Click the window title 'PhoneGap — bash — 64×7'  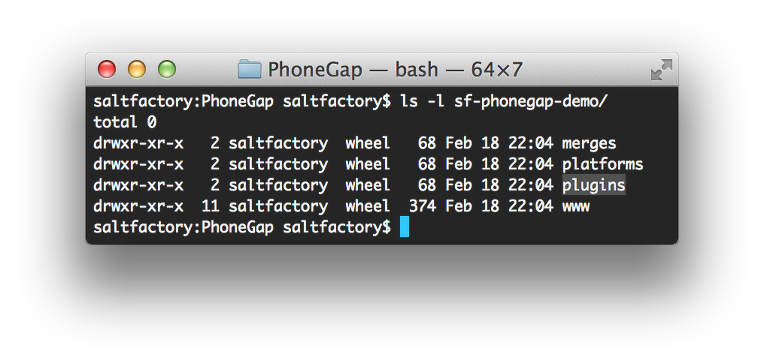click(x=395, y=70)
